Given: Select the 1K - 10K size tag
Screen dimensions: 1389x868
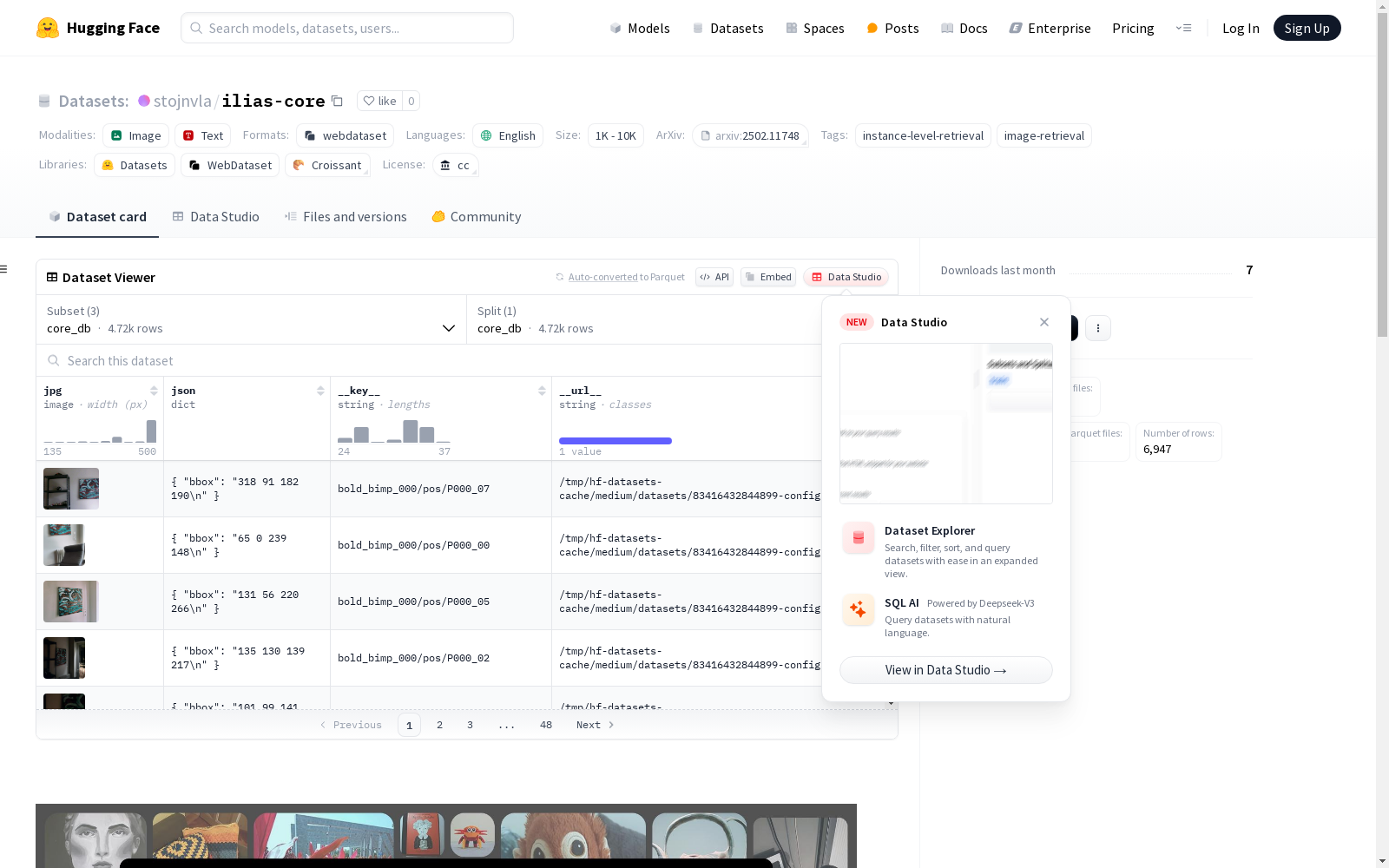Looking at the screenshot, I should [616, 135].
